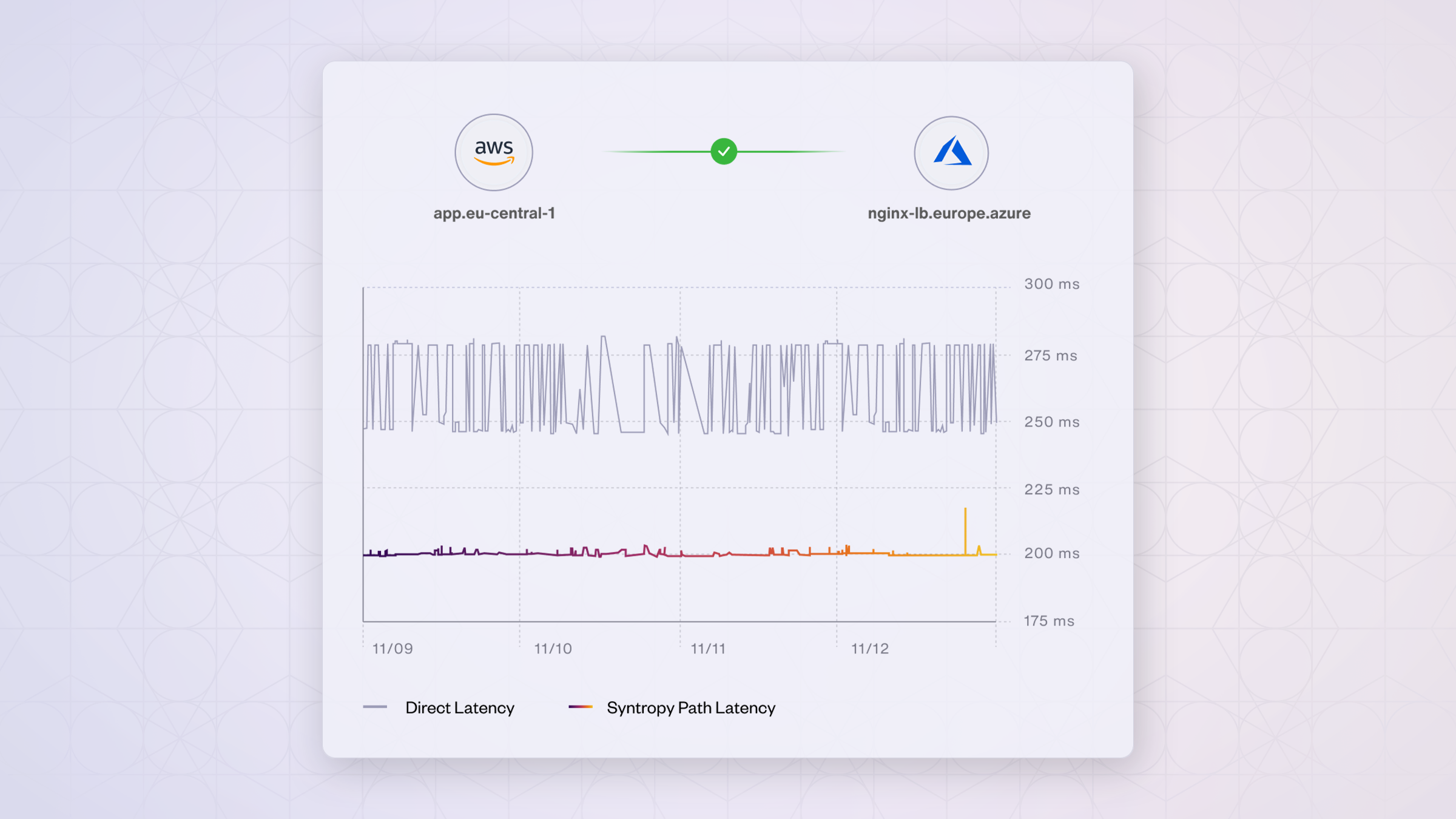Click the 275 ms axis label

tap(1051, 356)
